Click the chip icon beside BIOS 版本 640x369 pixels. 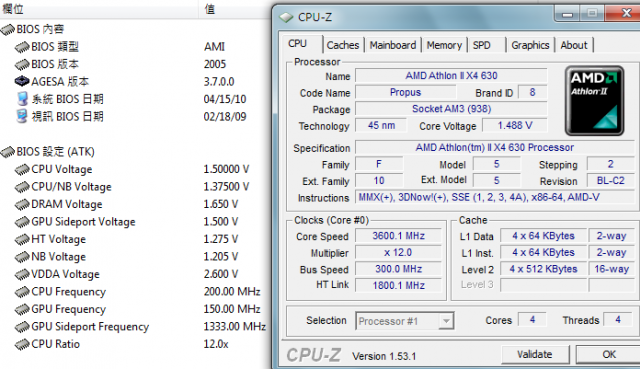(x=22, y=64)
